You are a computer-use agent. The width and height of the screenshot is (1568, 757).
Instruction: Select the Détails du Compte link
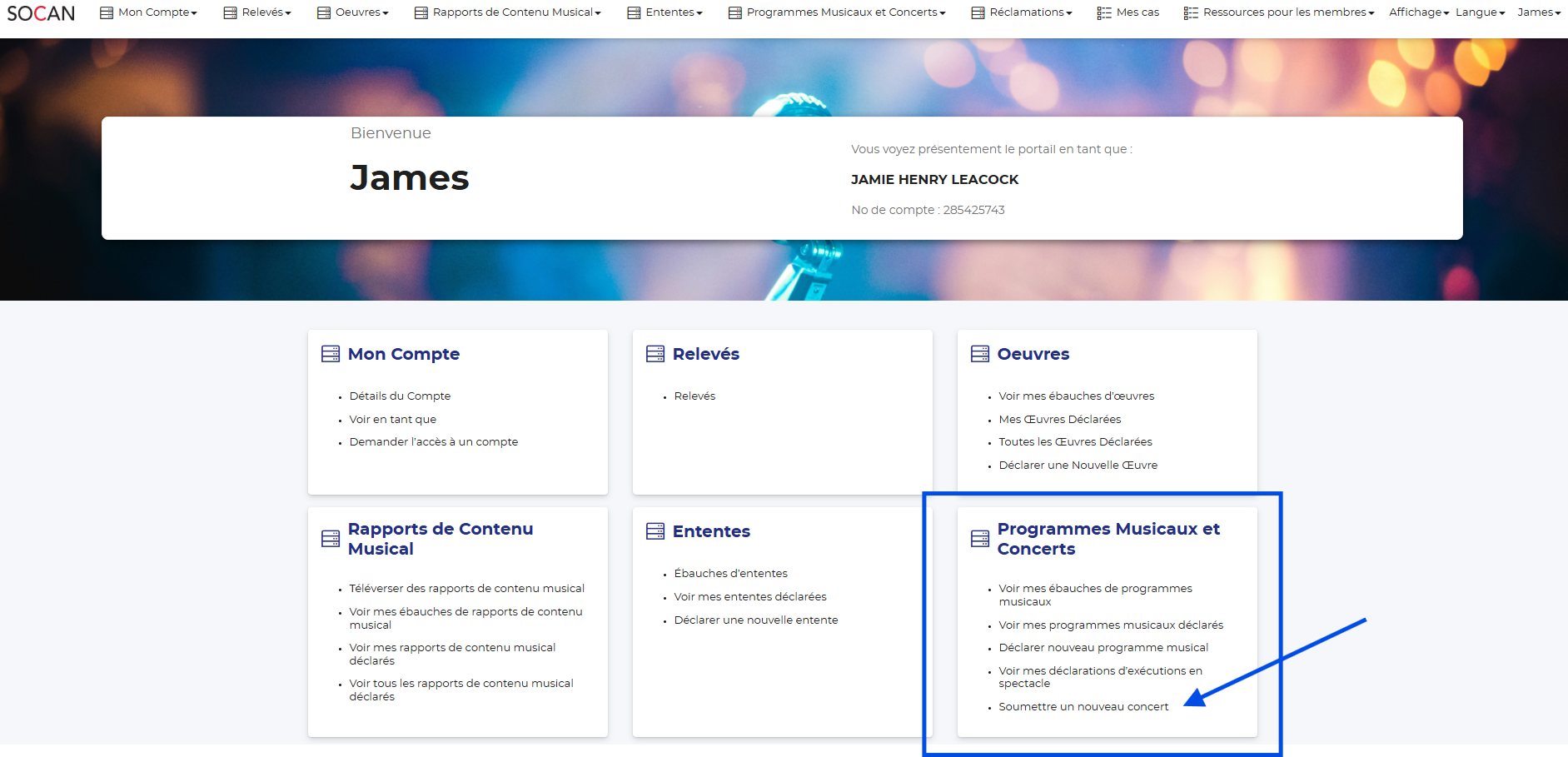(x=400, y=396)
